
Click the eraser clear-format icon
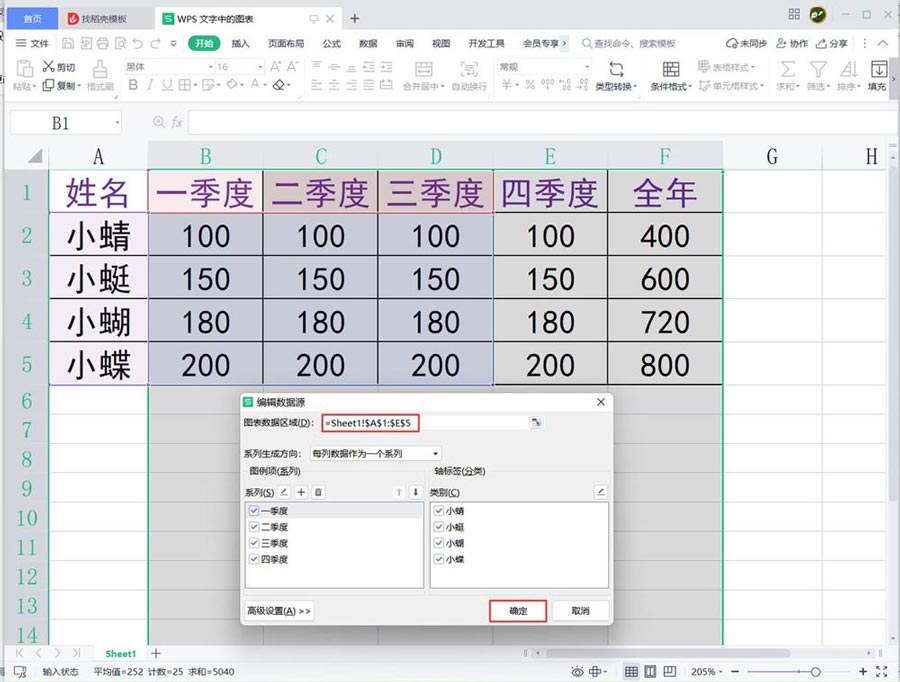click(278, 85)
